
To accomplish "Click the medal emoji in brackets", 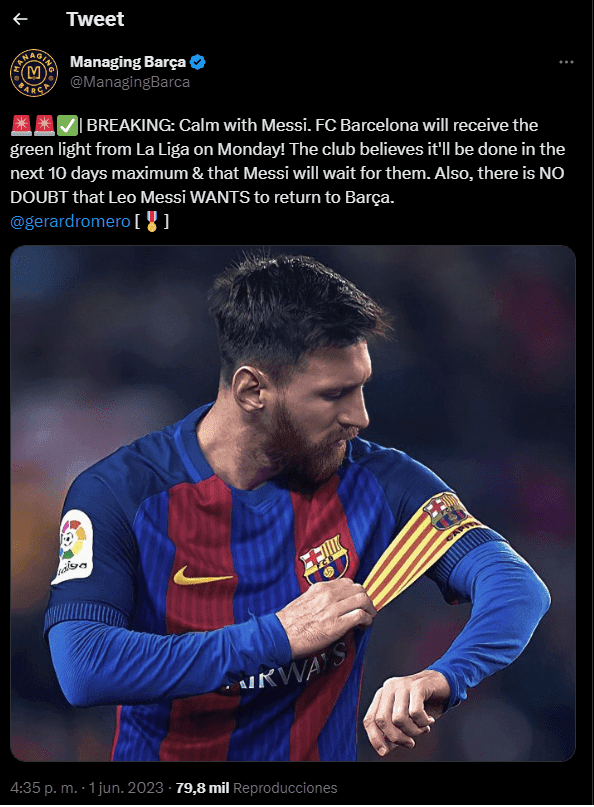I will (x=151, y=221).
